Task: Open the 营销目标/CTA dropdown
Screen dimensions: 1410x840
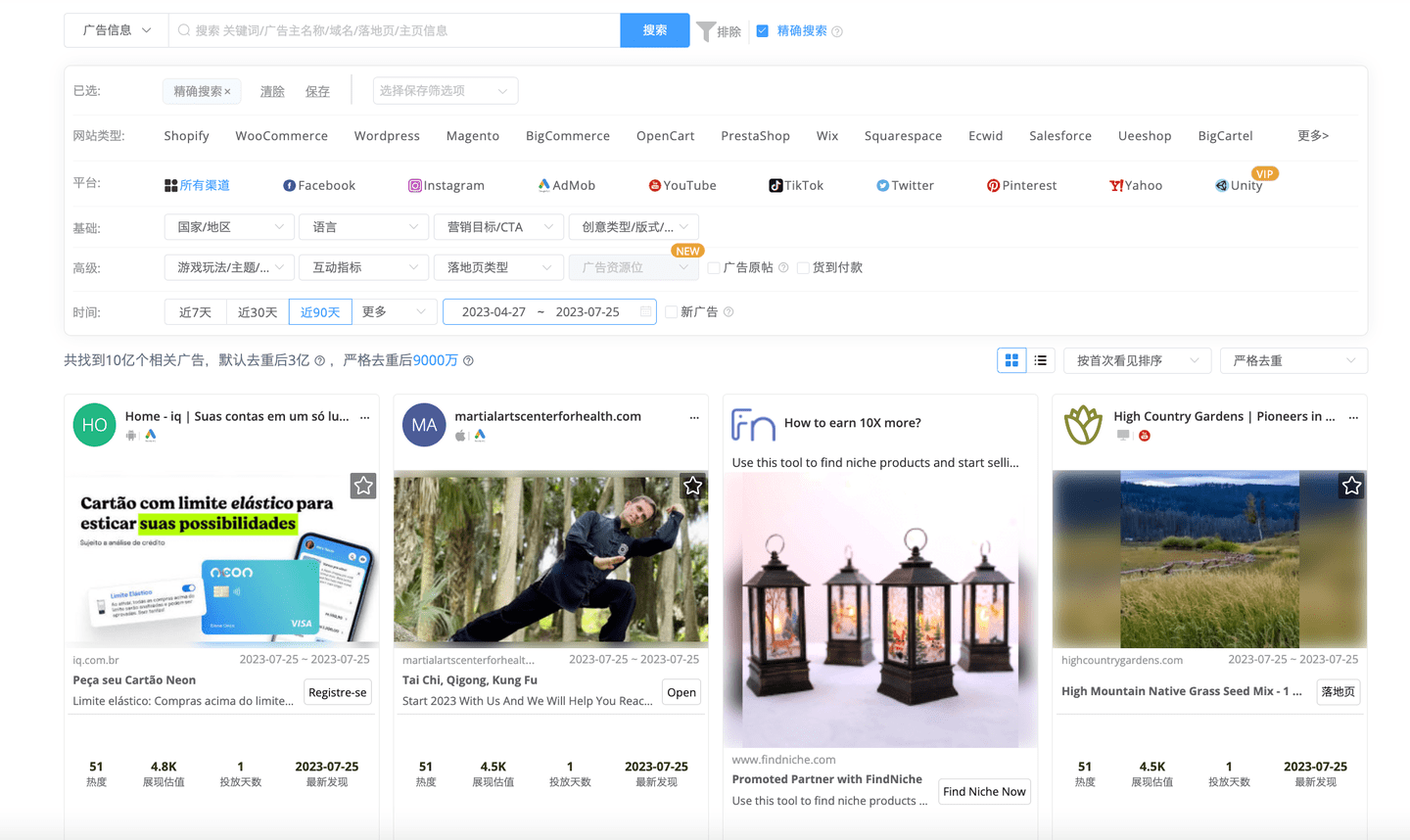Action: click(x=498, y=227)
